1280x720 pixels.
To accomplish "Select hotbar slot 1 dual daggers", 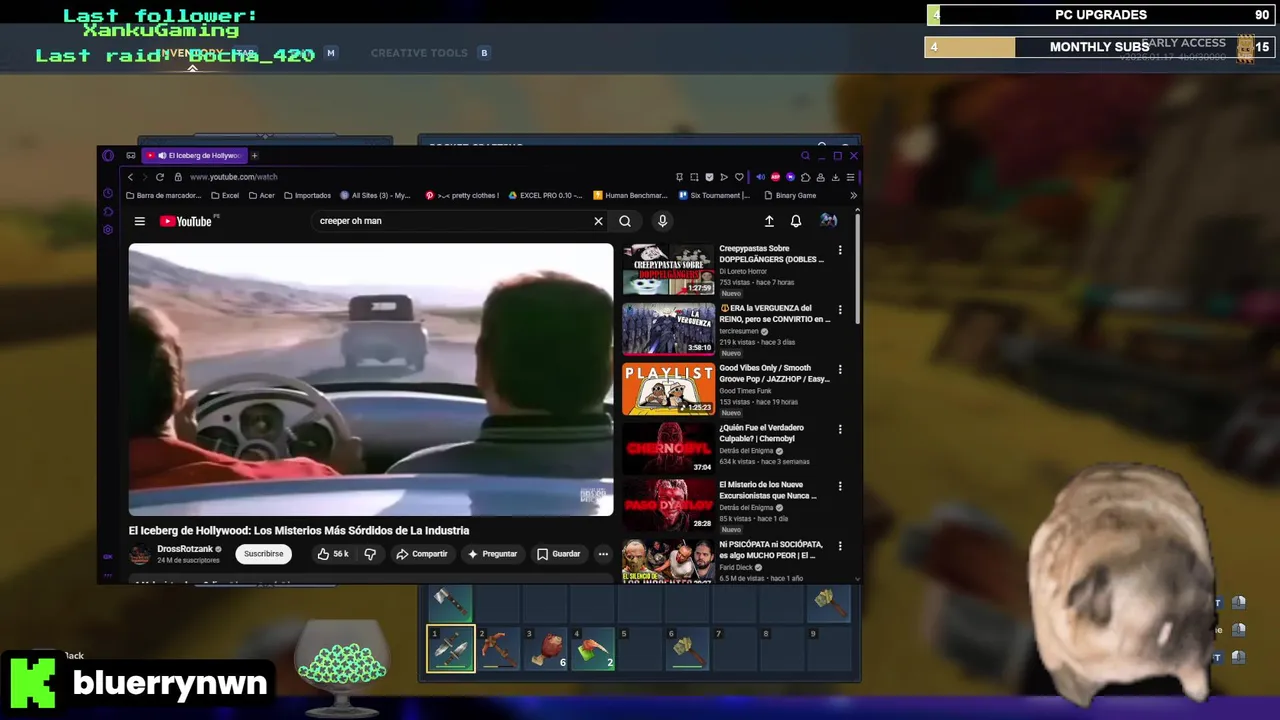I will tap(451, 648).
